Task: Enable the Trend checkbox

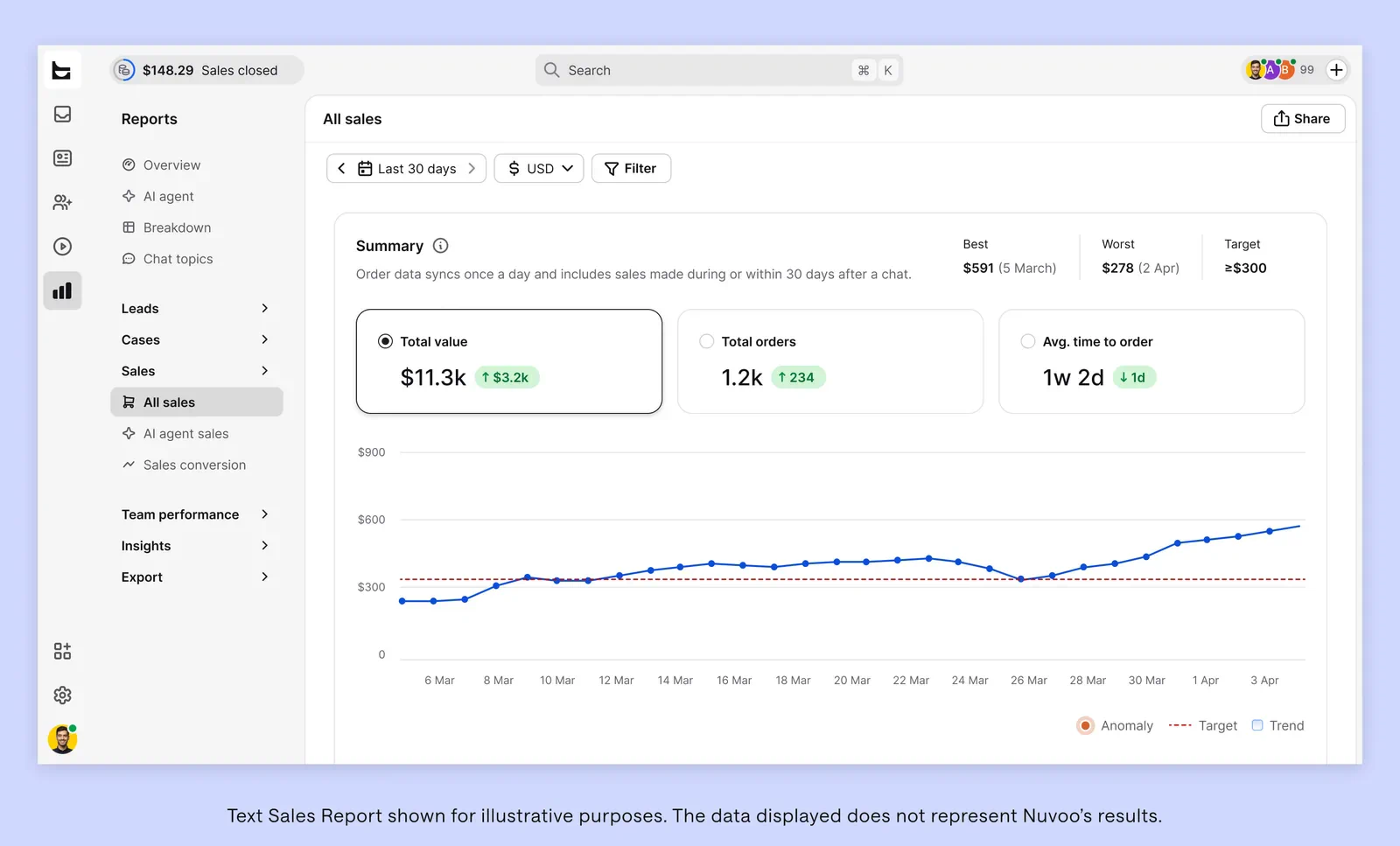Action: coord(1257,725)
